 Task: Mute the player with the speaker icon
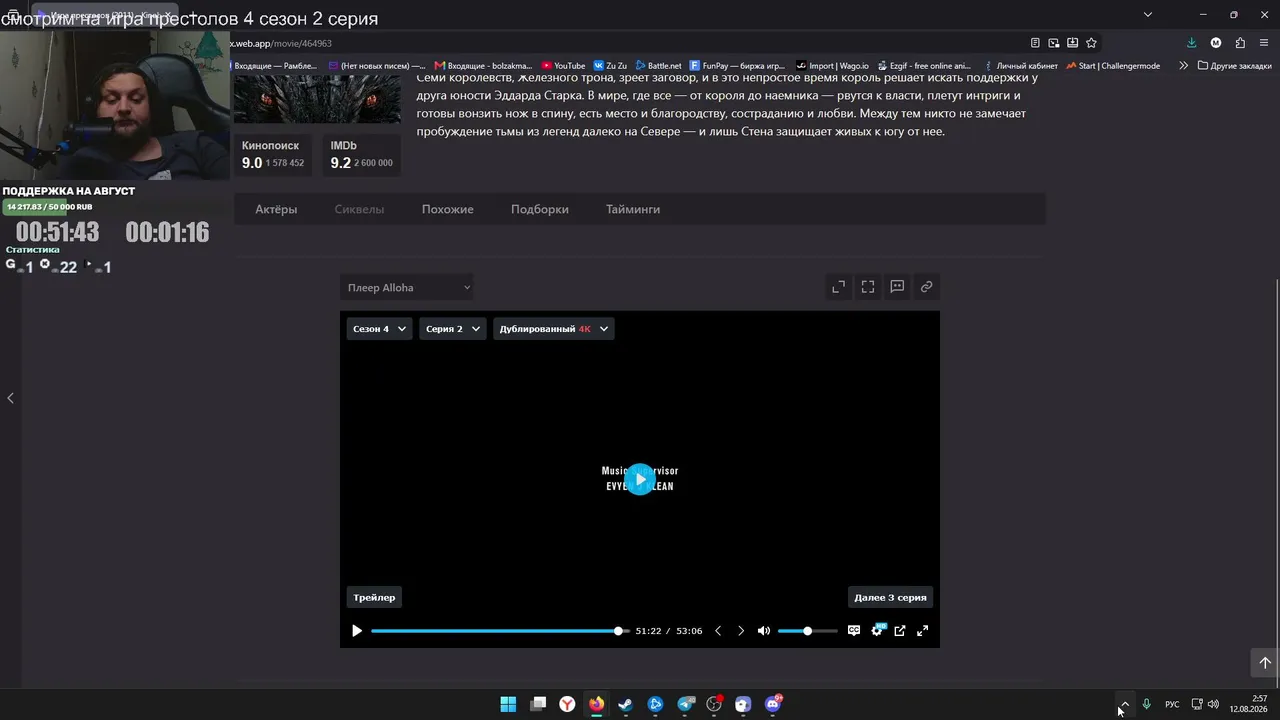764,631
